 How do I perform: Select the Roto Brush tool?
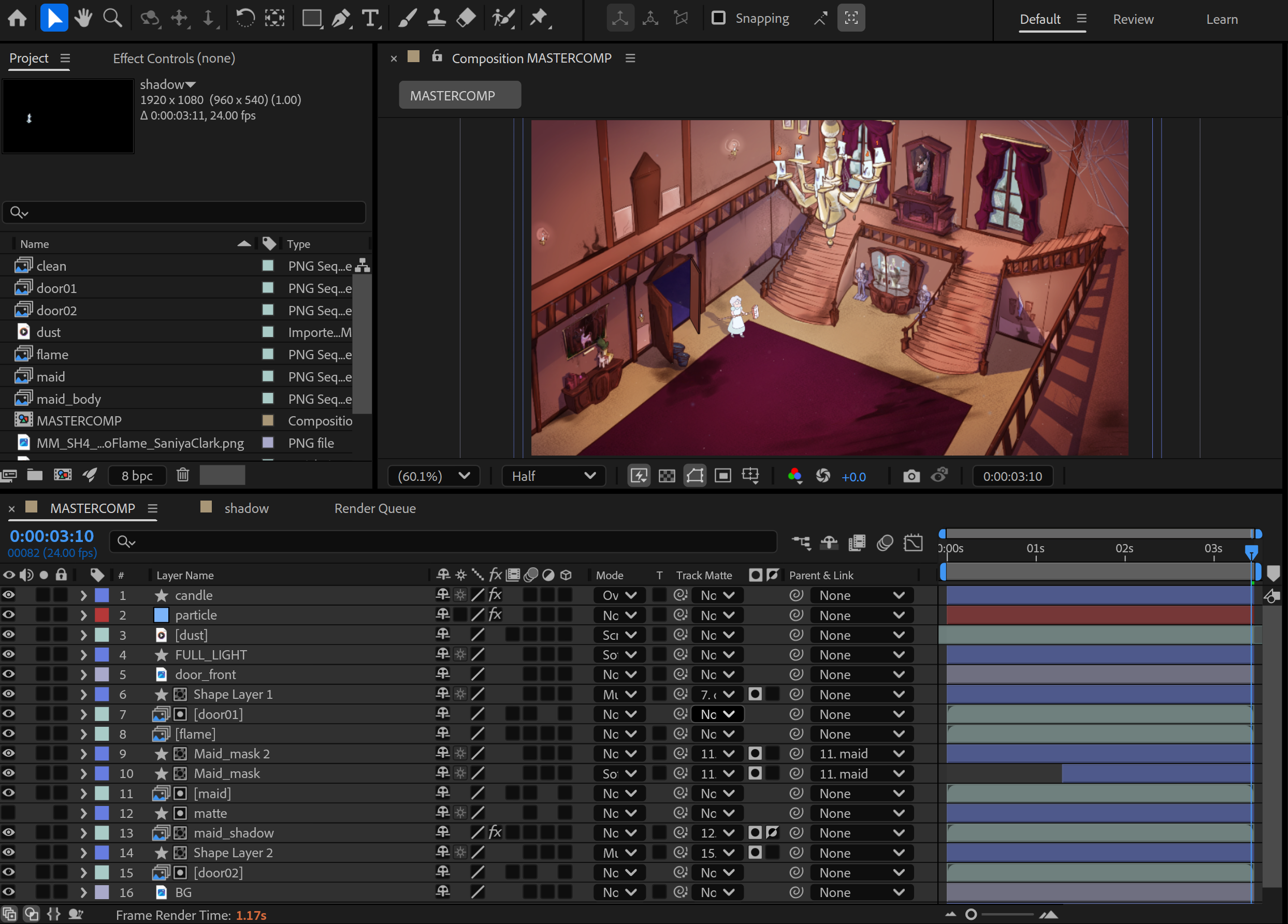click(x=503, y=18)
